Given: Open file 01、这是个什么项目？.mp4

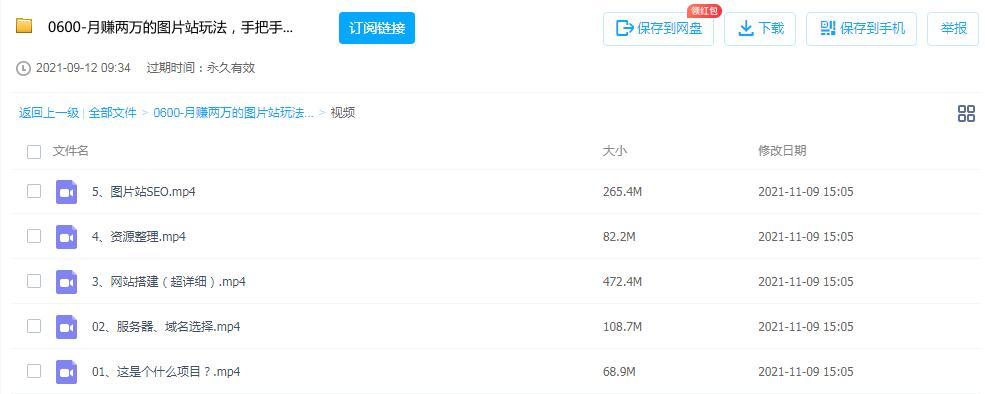Looking at the screenshot, I should (166, 372).
